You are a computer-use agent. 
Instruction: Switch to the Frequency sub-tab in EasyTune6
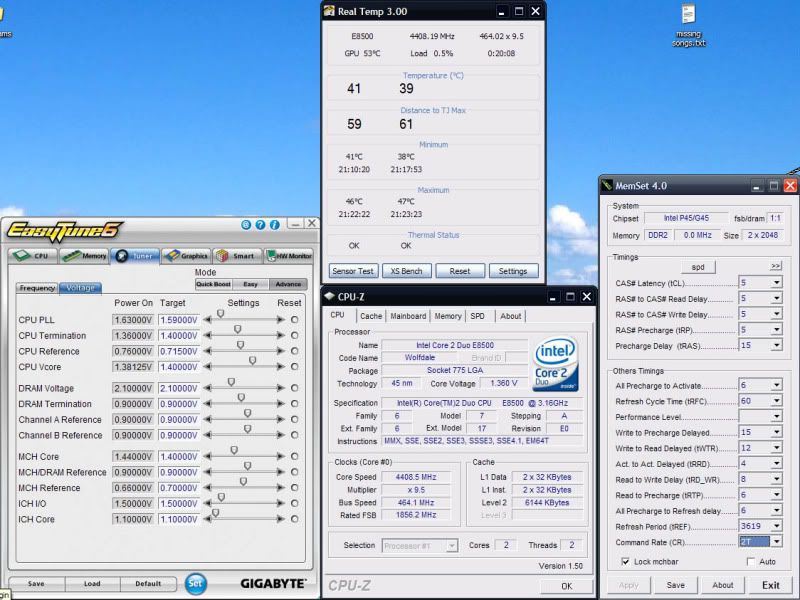[37, 288]
